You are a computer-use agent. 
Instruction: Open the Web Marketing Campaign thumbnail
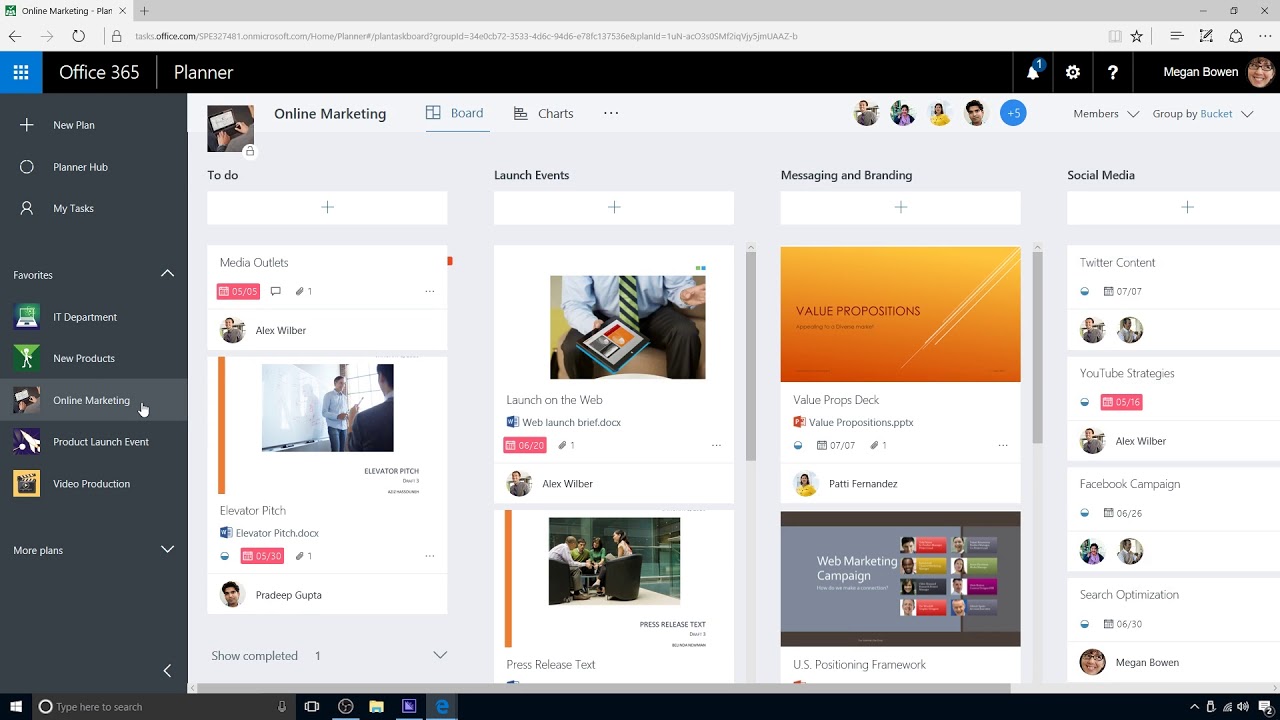tap(901, 579)
